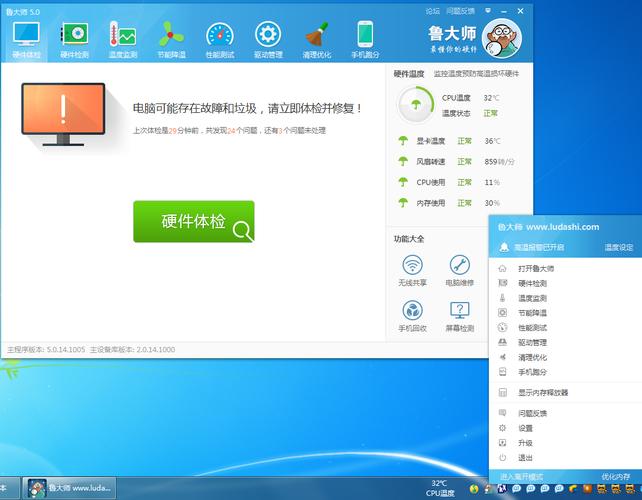Open the 硬件体检 tab in the top toolbar
Viewport: 642px width, 500px height.
click(26, 40)
